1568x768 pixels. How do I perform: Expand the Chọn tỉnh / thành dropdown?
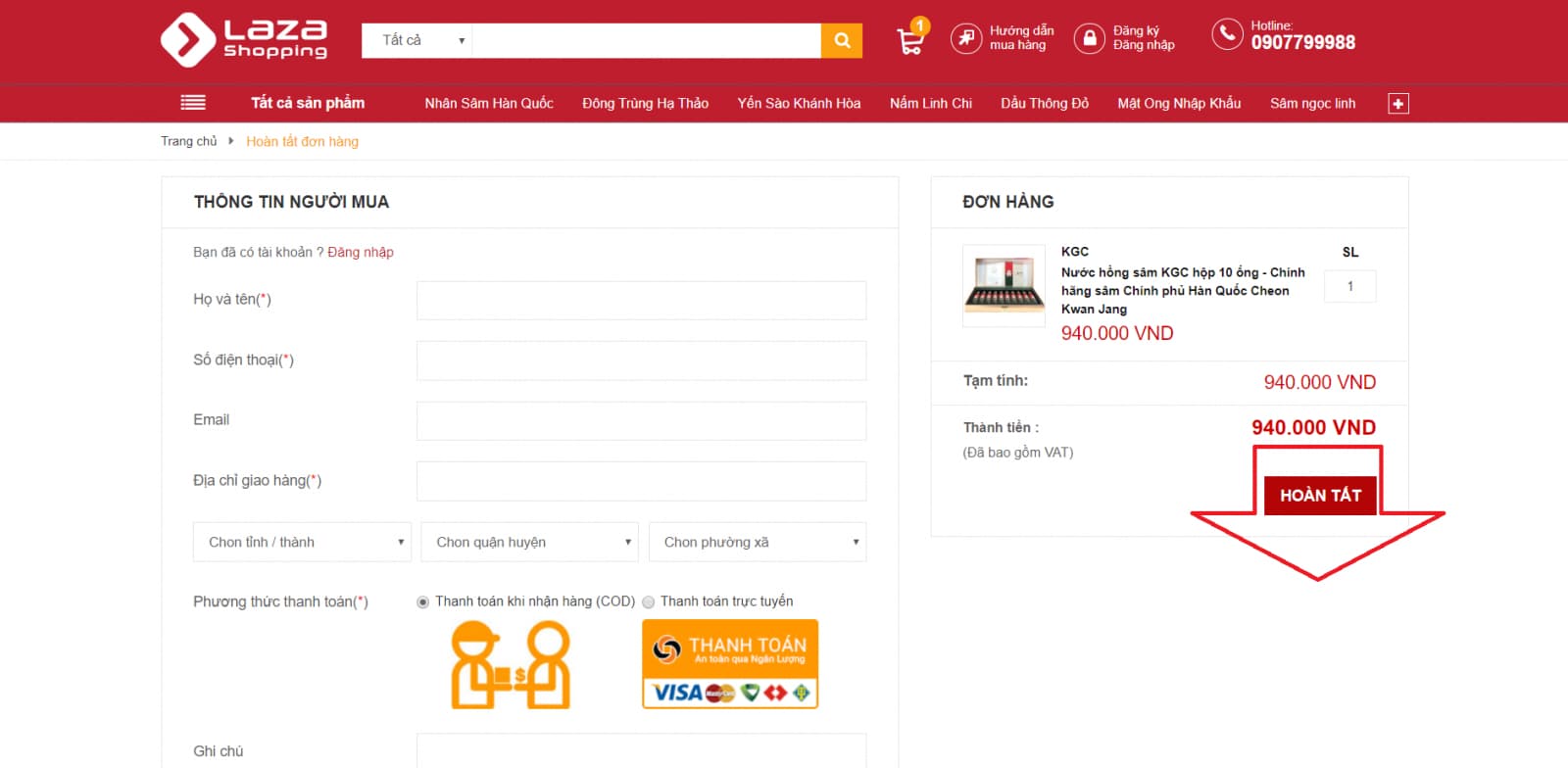coord(302,542)
